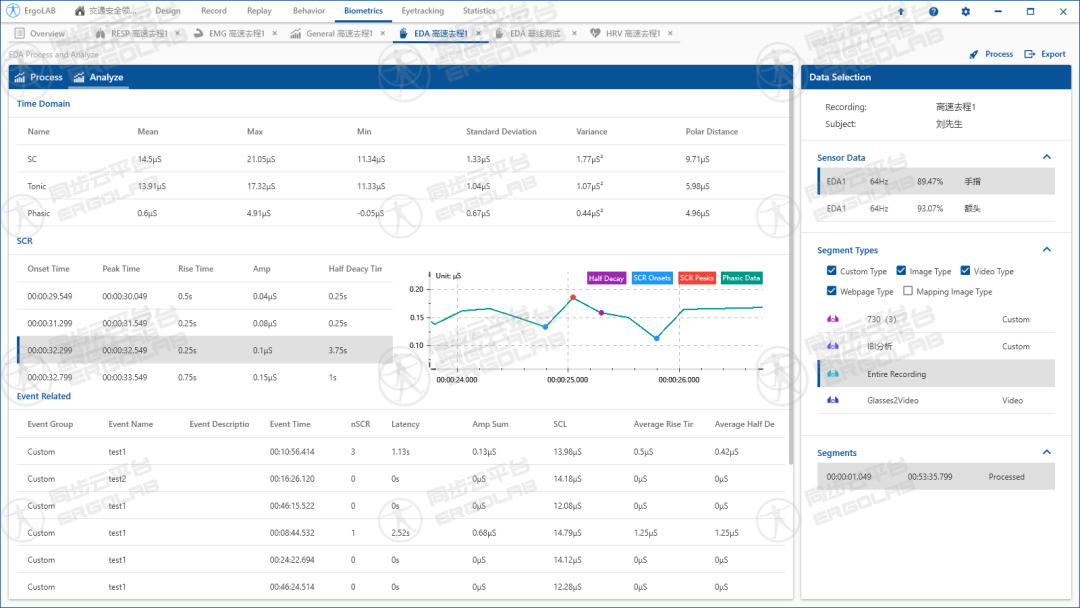This screenshot has height=608, width=1080.
Task: Click the upload arrow icon in title bar
Action: (x=901, y=11)
